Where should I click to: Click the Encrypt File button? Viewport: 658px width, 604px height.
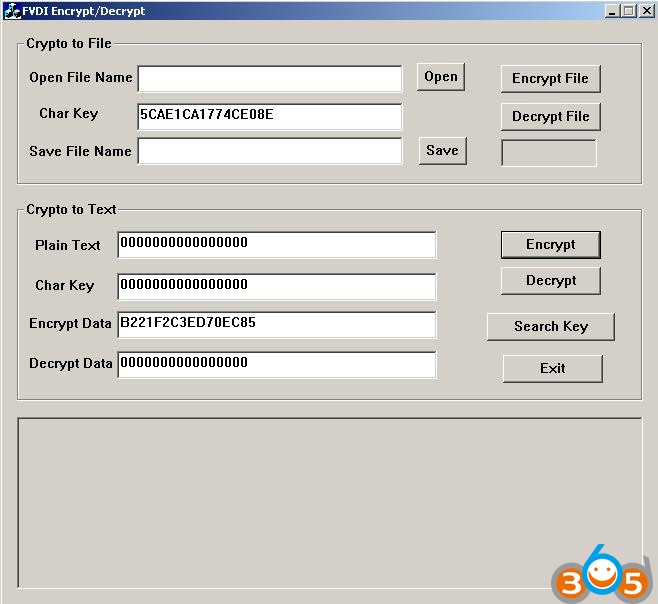[551, 78]
